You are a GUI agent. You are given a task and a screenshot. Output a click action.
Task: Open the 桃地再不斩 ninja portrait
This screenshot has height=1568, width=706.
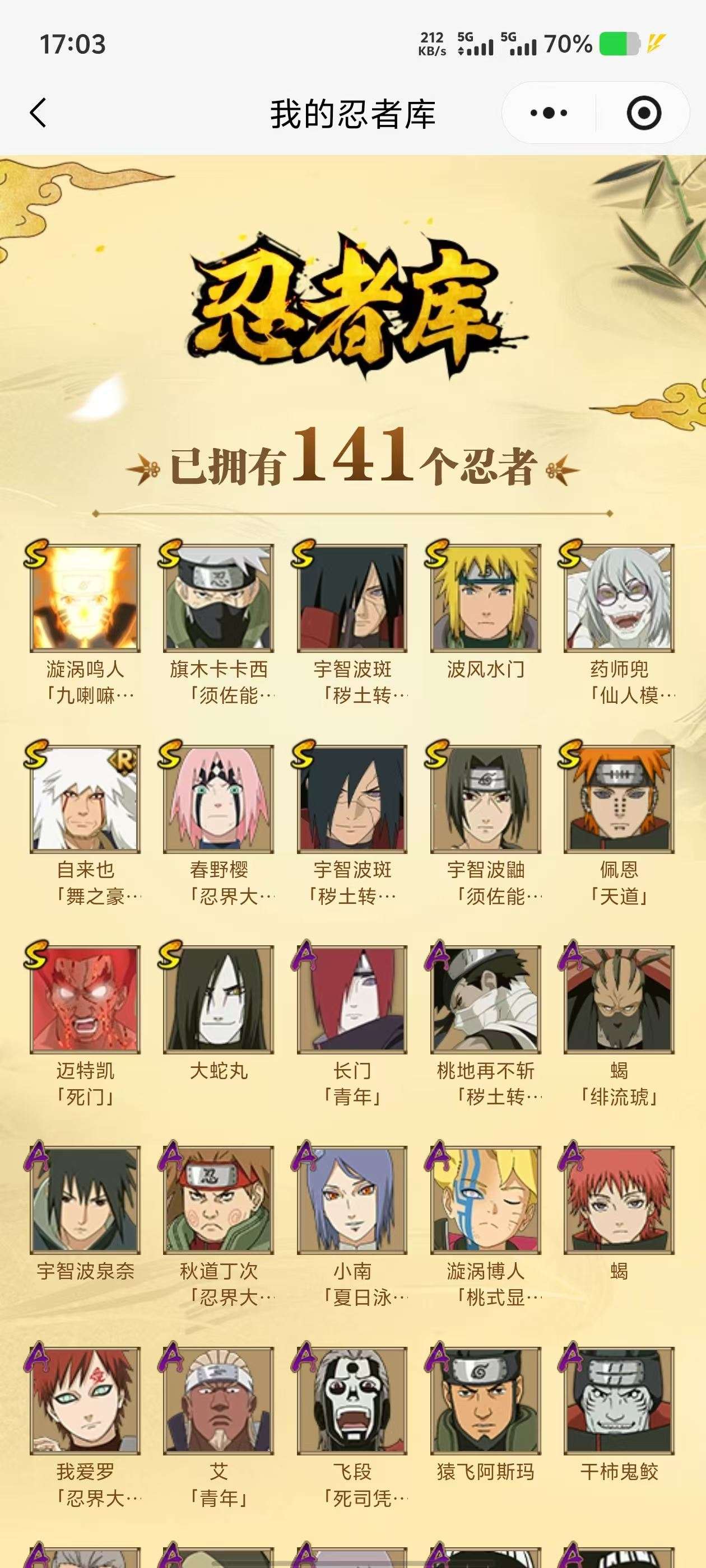(485, 999)
